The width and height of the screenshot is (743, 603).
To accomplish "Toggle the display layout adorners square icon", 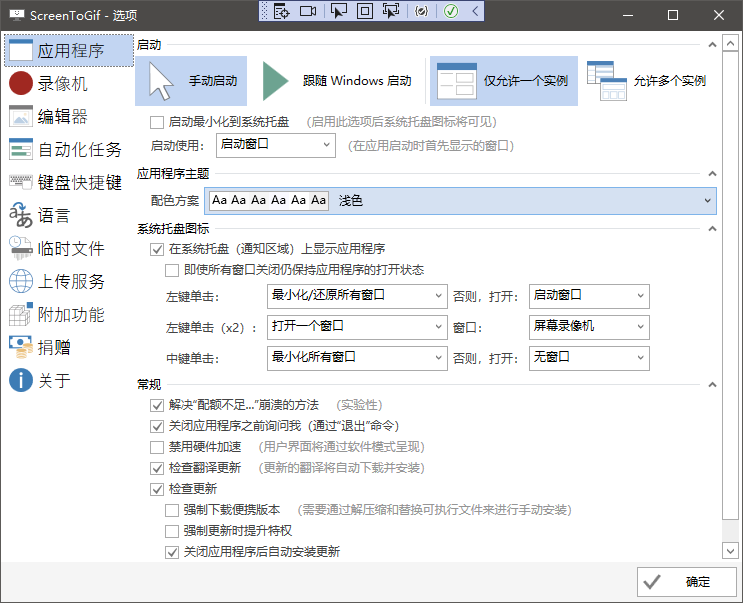I will pos(364,11).
